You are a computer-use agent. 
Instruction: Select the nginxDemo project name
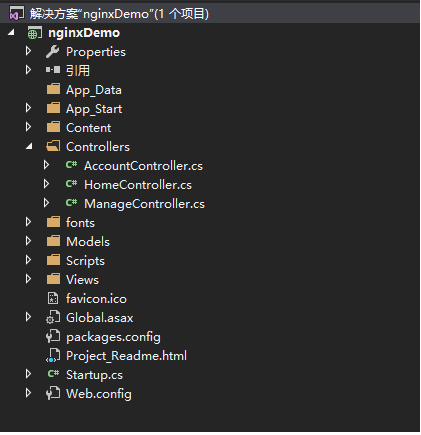(x=84, y=33)
